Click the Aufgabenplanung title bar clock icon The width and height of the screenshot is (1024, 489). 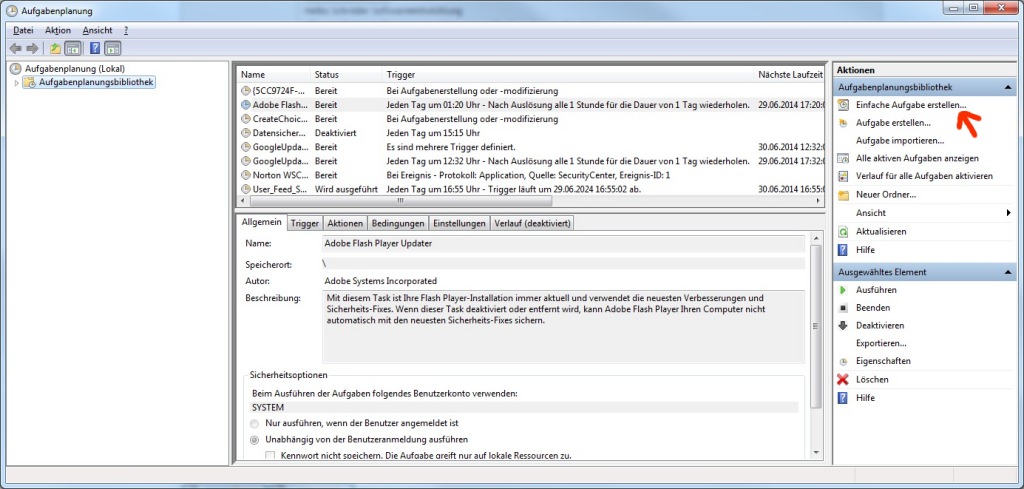coord(11,11)
